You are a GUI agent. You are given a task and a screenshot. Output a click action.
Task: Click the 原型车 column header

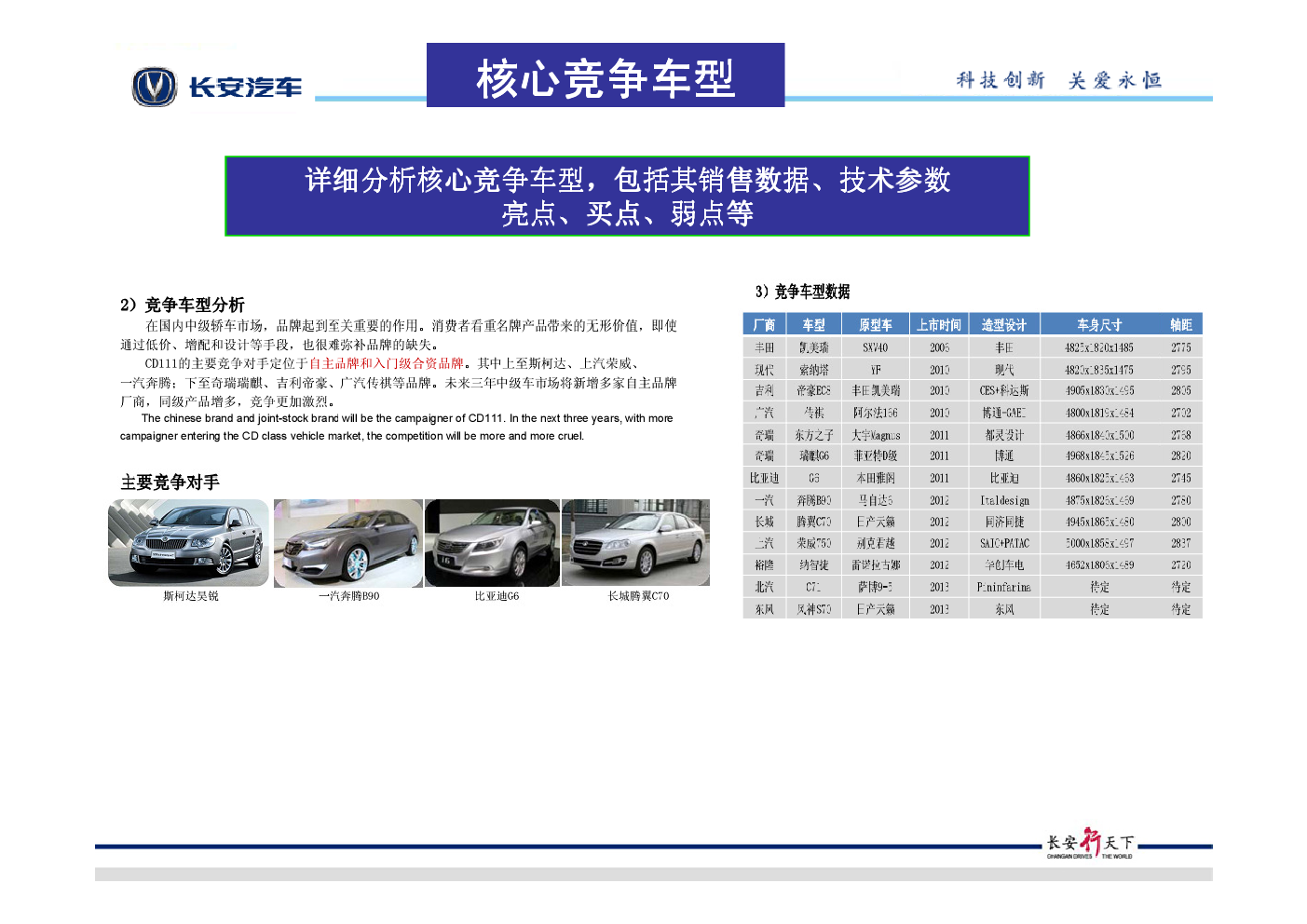(x=876, y=324)
